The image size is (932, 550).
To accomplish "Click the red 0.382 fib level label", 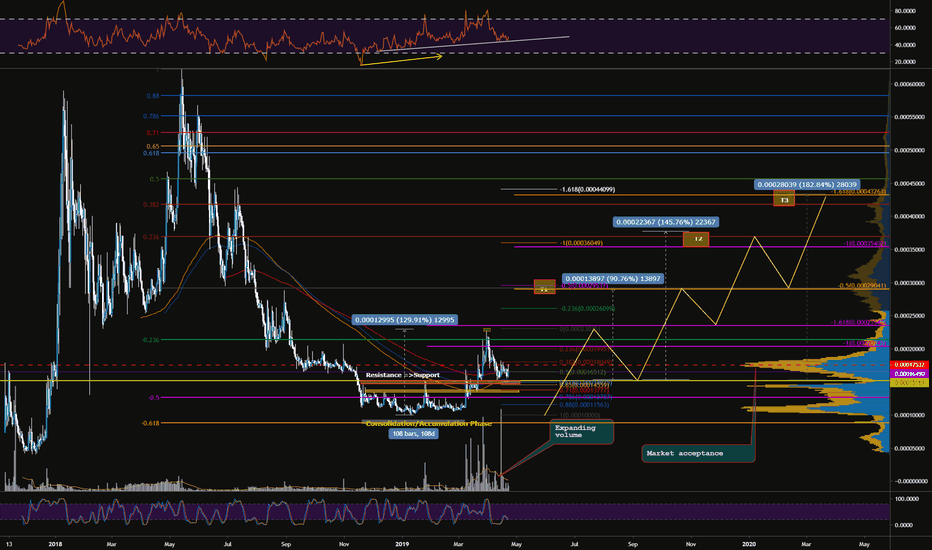I will coord(151,204).
